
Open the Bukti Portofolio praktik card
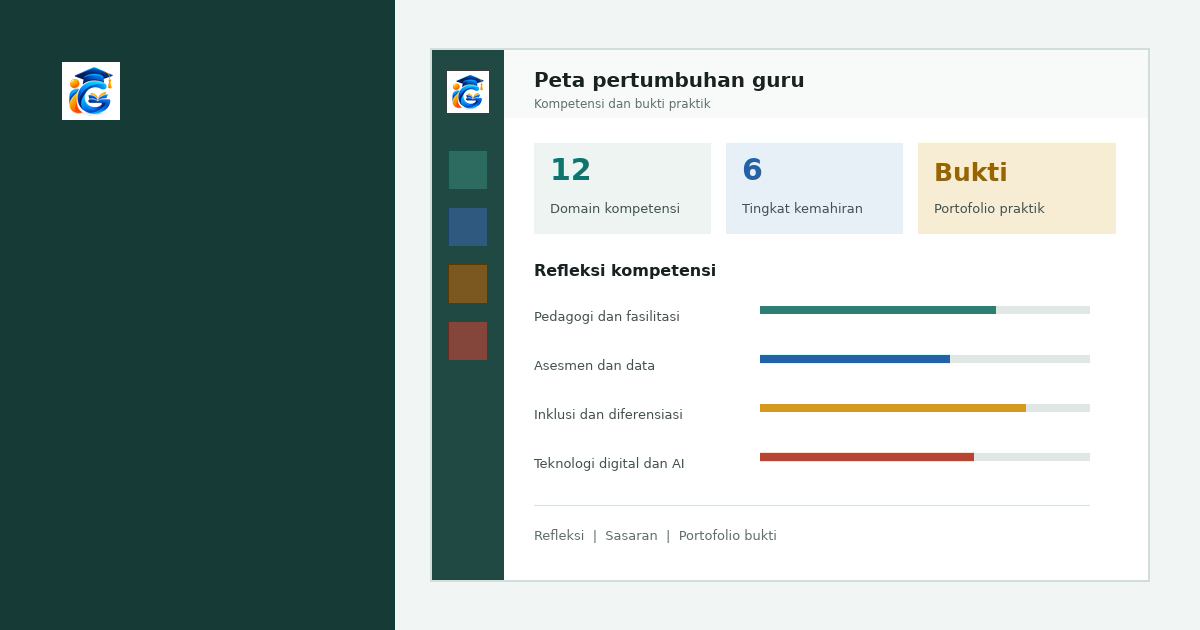pyautogui.click(x=1017, y=188)
